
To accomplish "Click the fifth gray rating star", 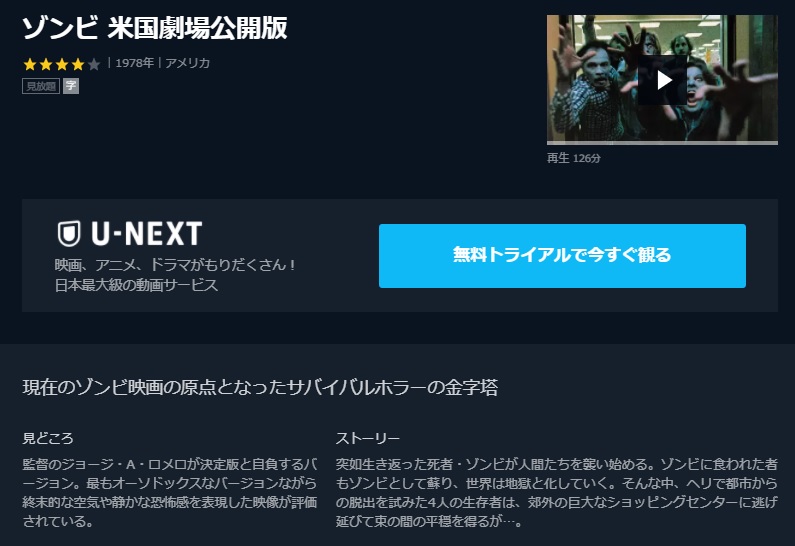I will coord(94,64).
